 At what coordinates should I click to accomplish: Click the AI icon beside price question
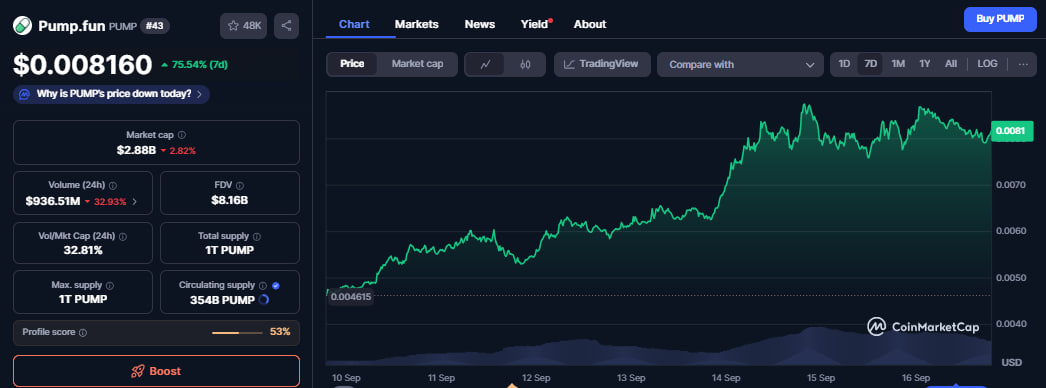(24, 94)
